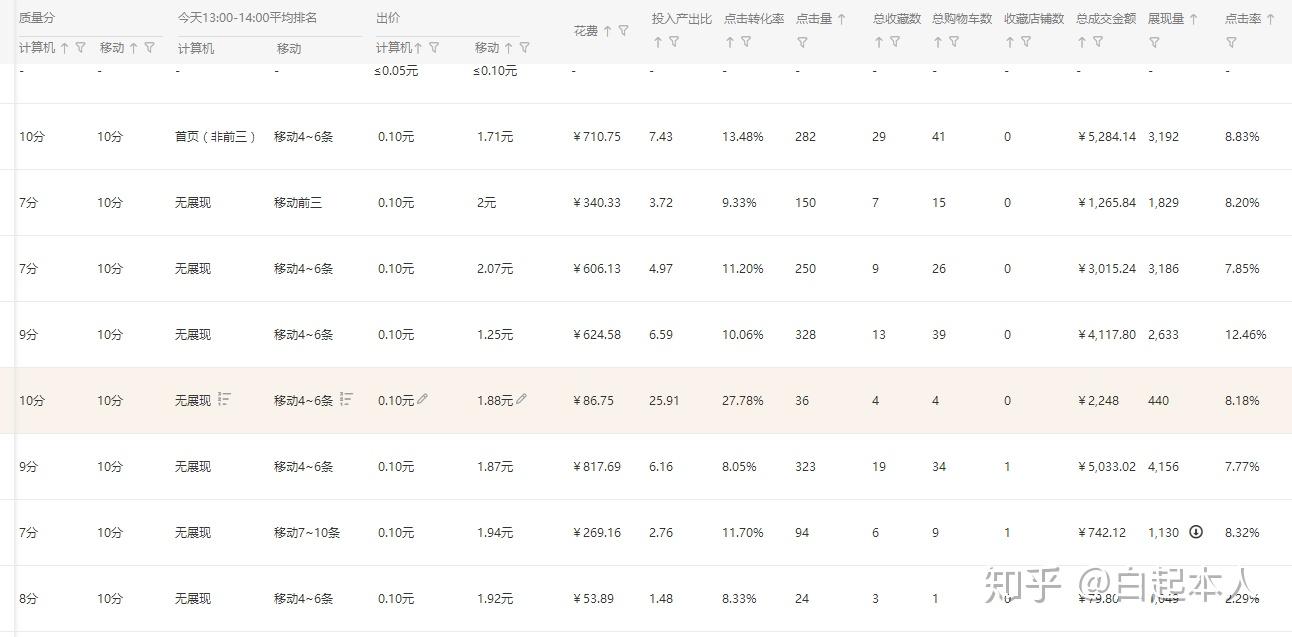Image resolution: width=1292 pixels, height=637 pixels.
Task: Filter the 质量分 移动 column
Action: (x=150, y=48)
